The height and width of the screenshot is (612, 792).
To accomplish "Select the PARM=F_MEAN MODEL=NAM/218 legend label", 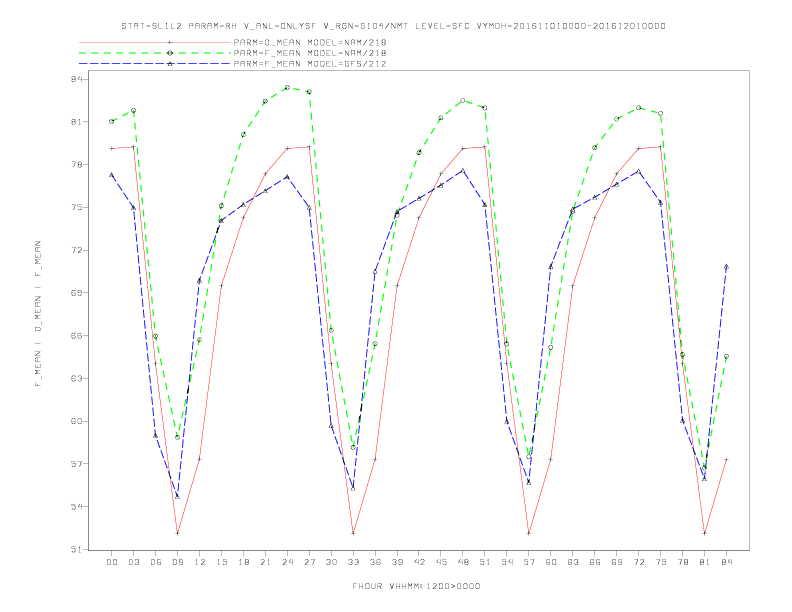I will 310,53.
